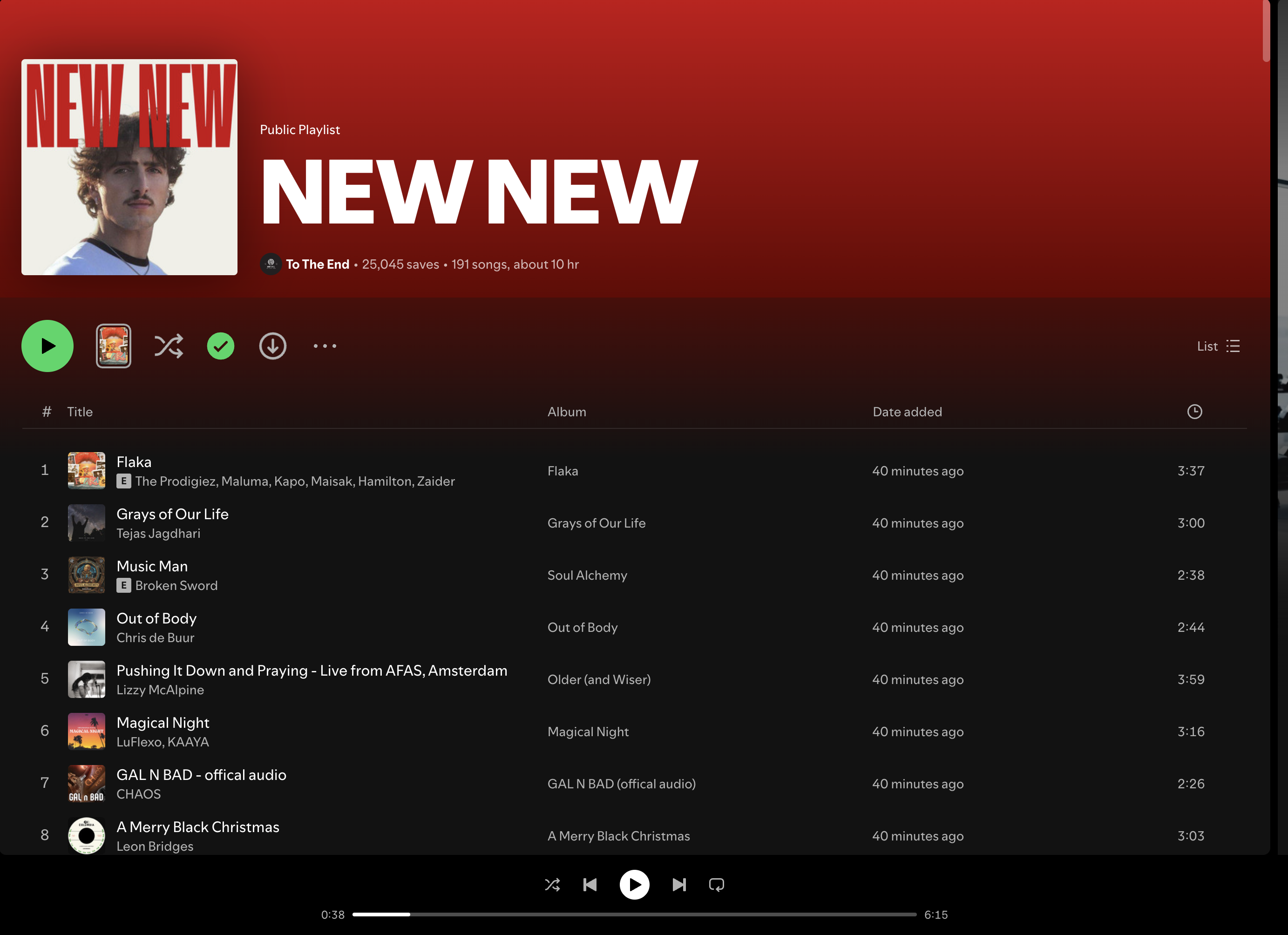Click the playlist preview thumbnail button
The height and width of the screenshot is (935, 1288).
pyautogui.click(x=114, y=346)
